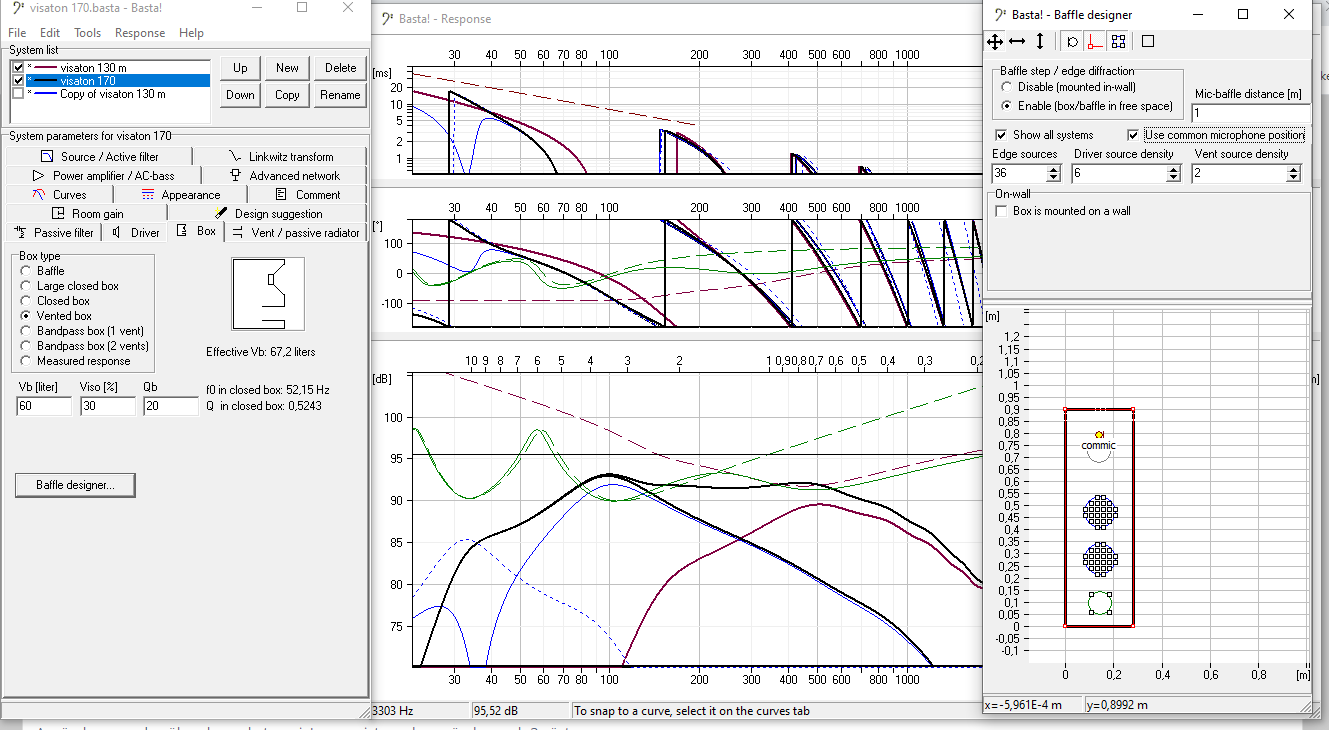Open the Edit menu
This screenshot has width=1329, height=730.
[x=50, y=33]
